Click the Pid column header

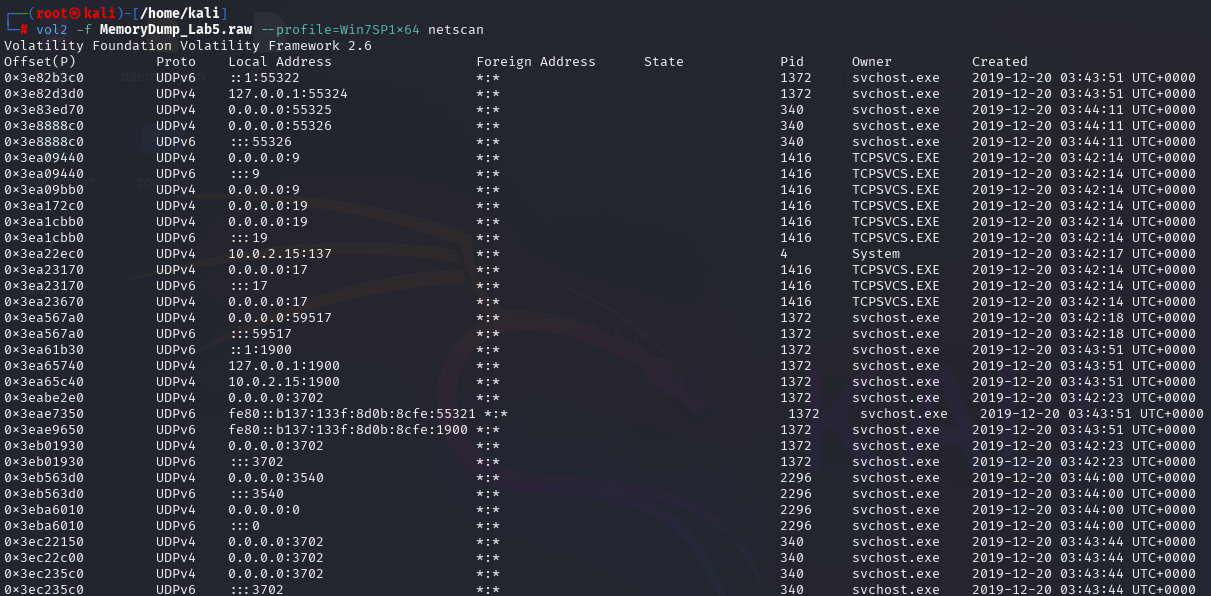click(791, 62)
